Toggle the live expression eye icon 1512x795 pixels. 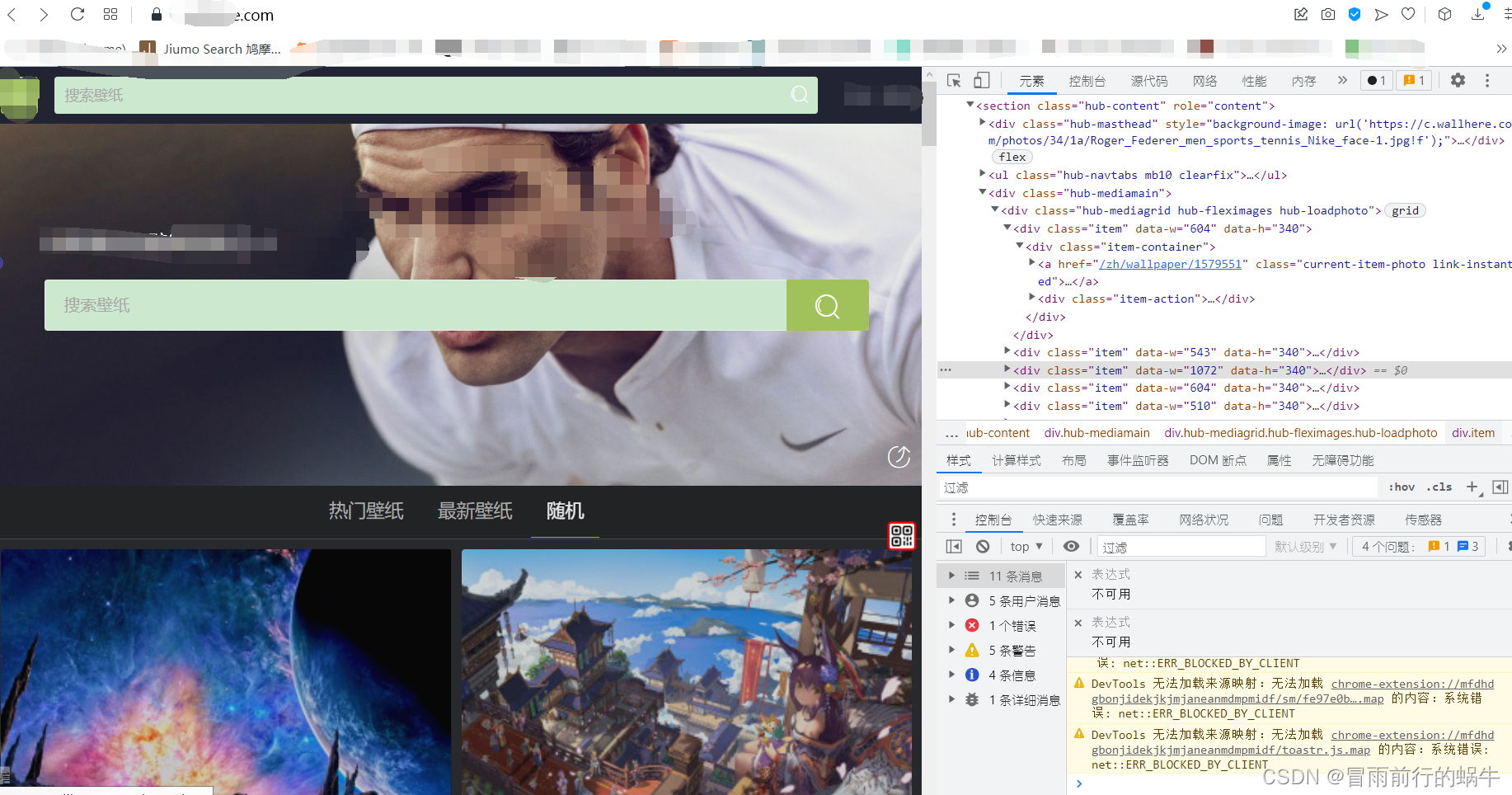(1071, 546)
